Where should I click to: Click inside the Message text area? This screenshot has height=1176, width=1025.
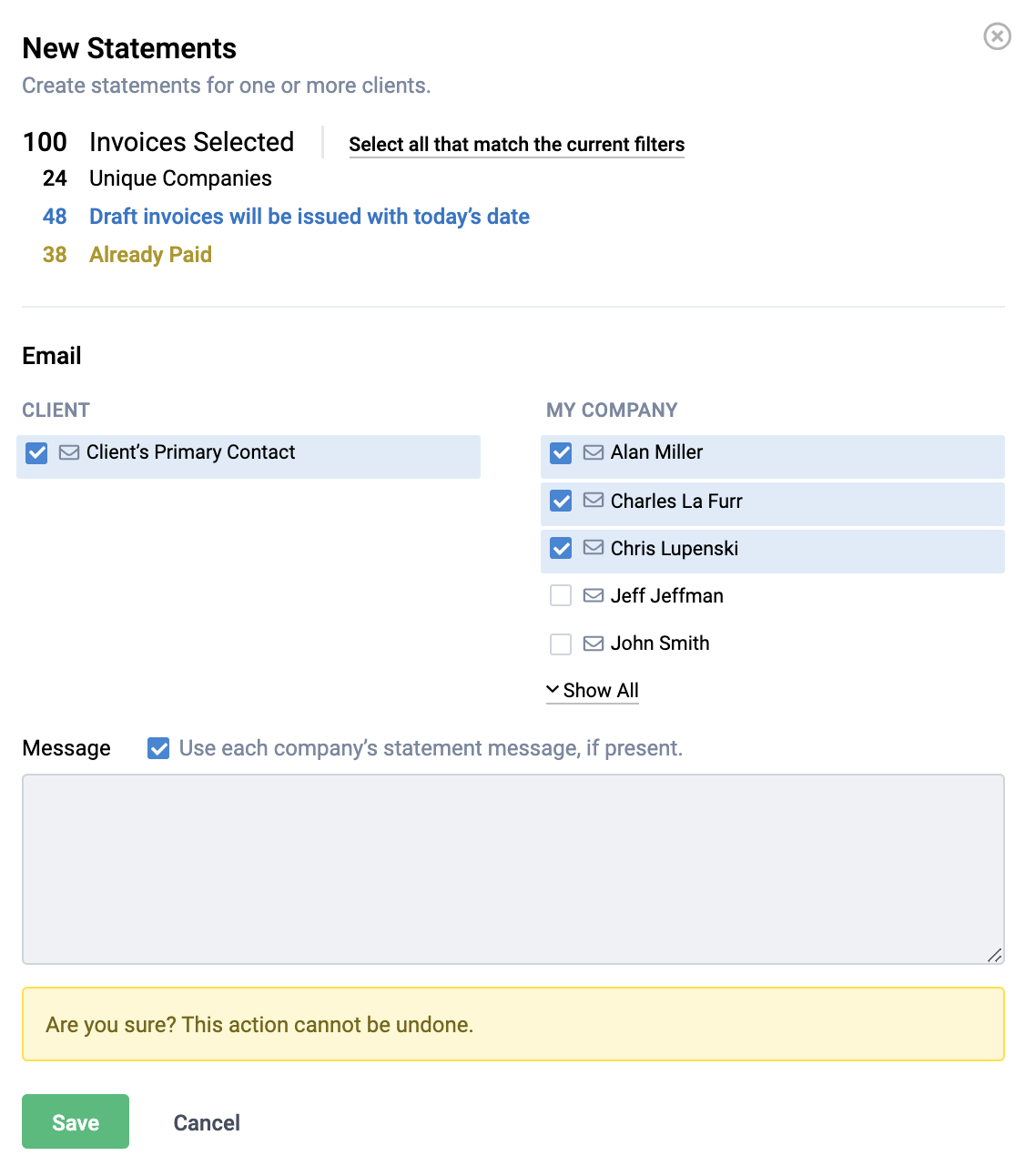point(512,868)
